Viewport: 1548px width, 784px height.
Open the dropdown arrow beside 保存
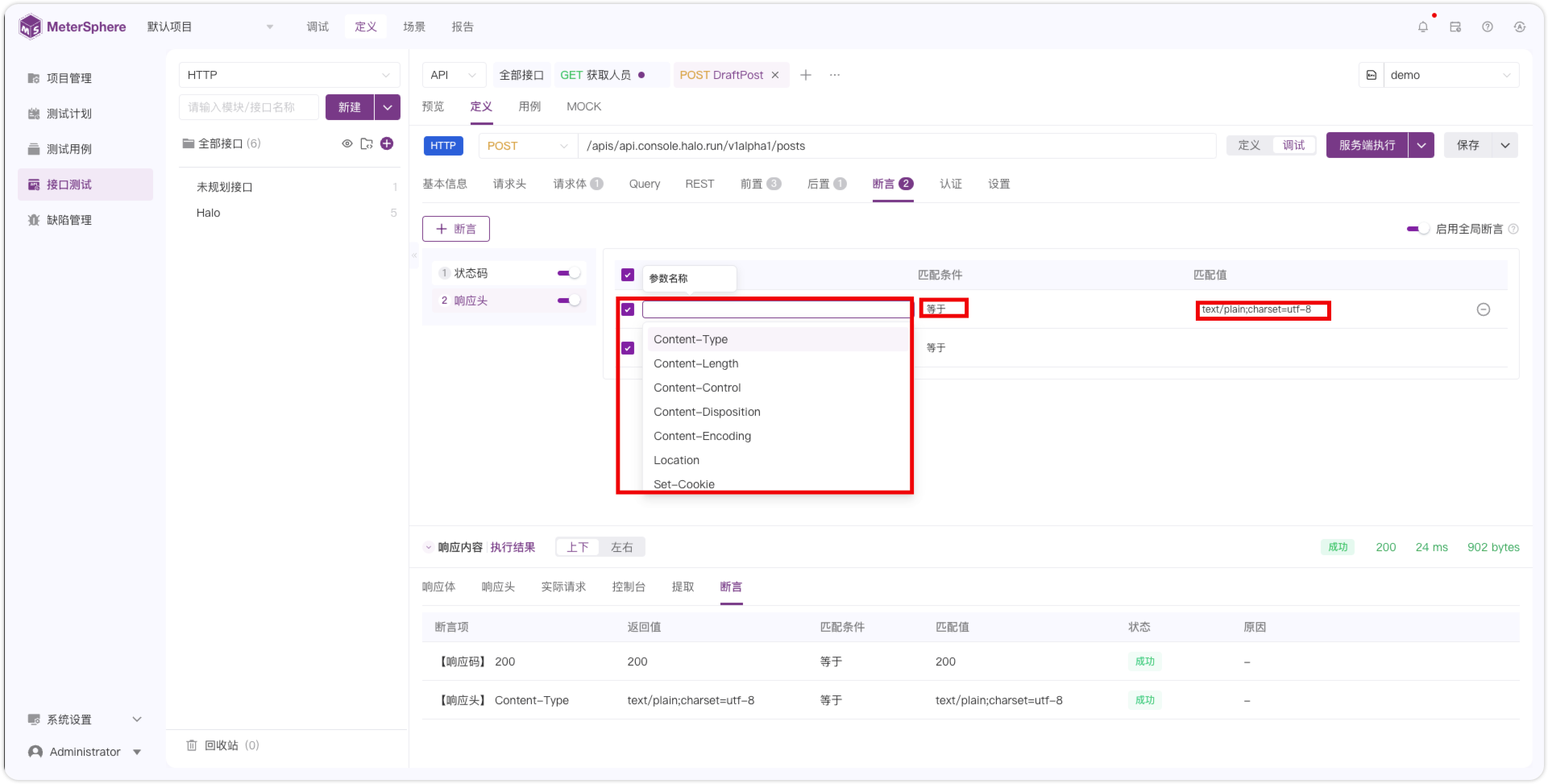[1505, 145]
